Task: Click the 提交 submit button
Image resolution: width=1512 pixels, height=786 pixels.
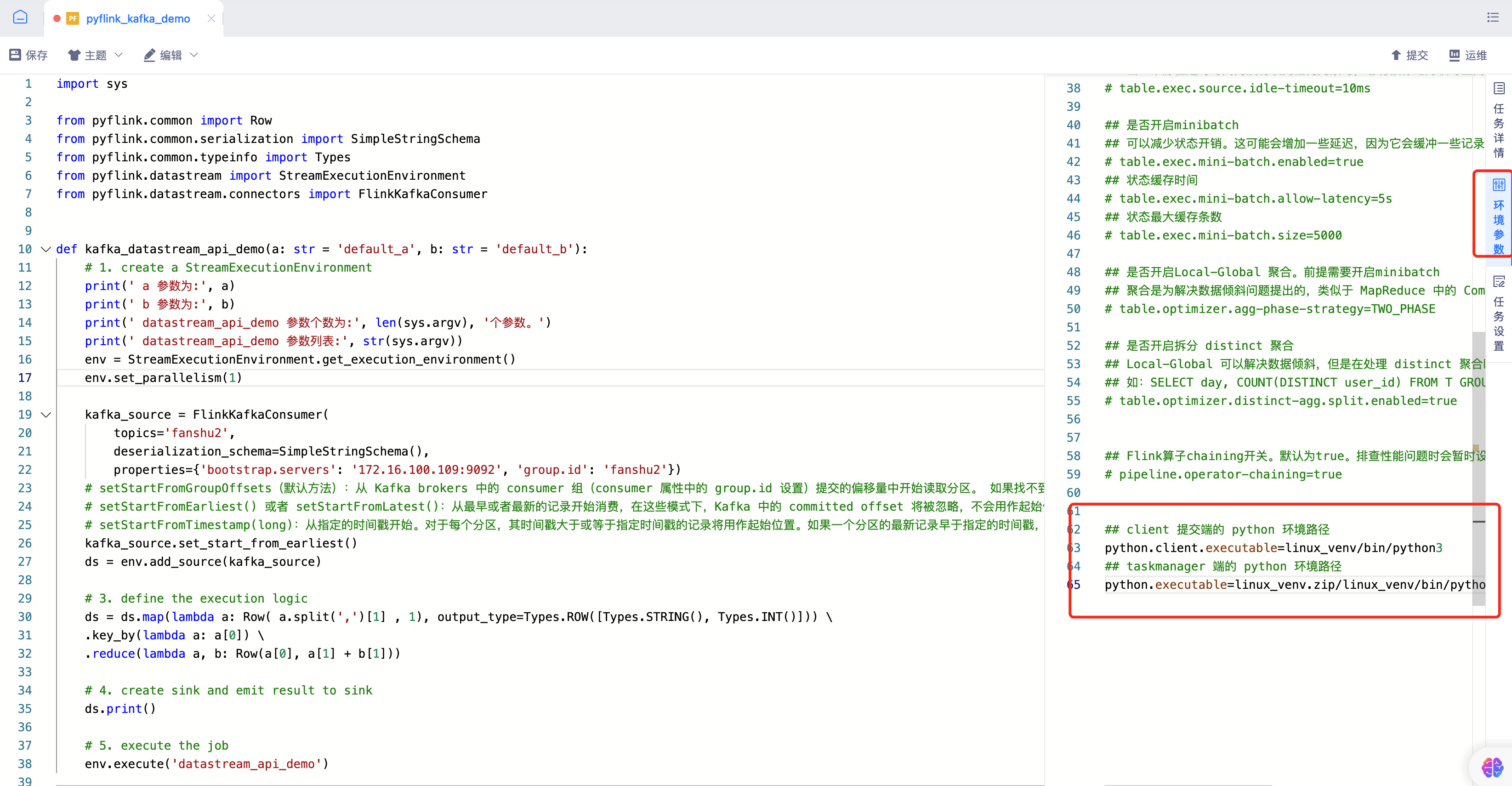Action: [x=1409, y=55]
